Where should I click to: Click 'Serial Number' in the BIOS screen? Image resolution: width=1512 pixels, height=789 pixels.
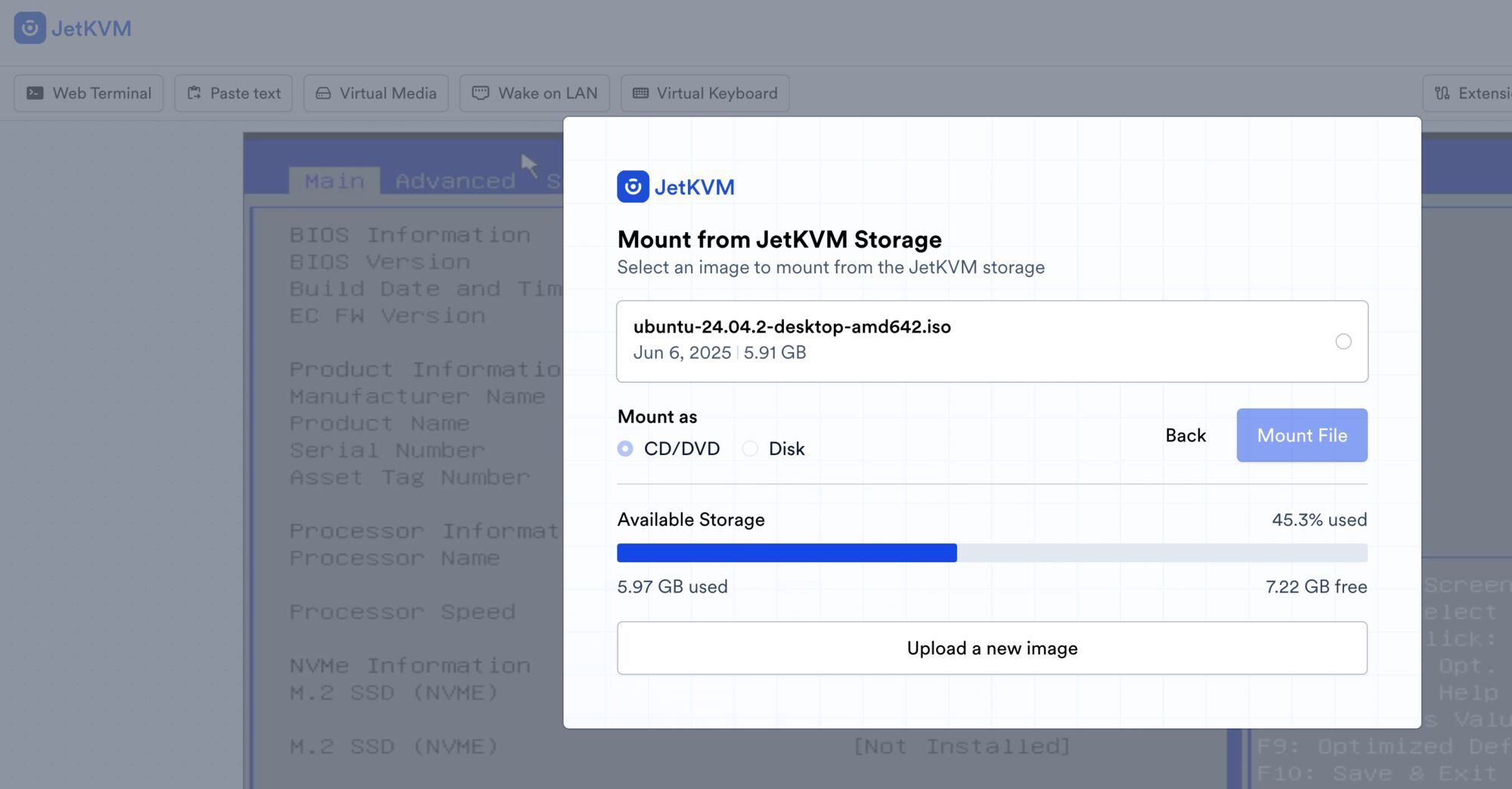point(387,450)
